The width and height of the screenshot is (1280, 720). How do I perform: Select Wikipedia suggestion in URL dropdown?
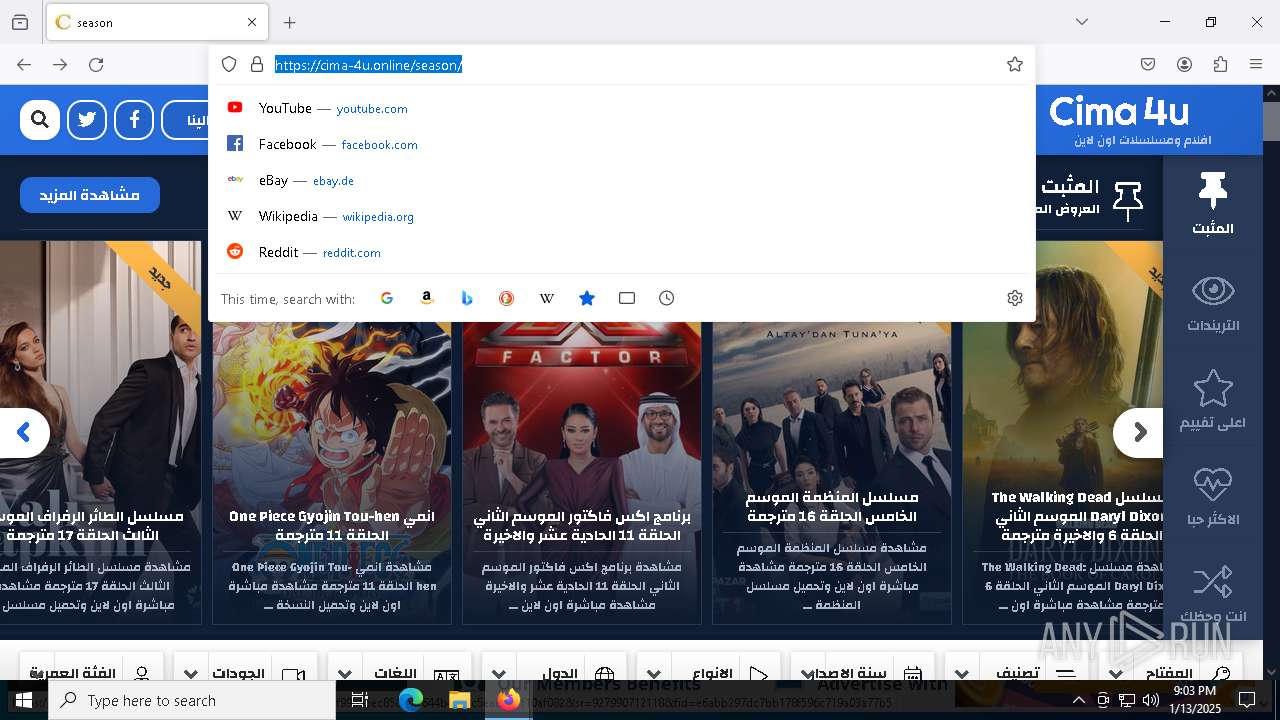pyautogui.click(x=621, y=216)
